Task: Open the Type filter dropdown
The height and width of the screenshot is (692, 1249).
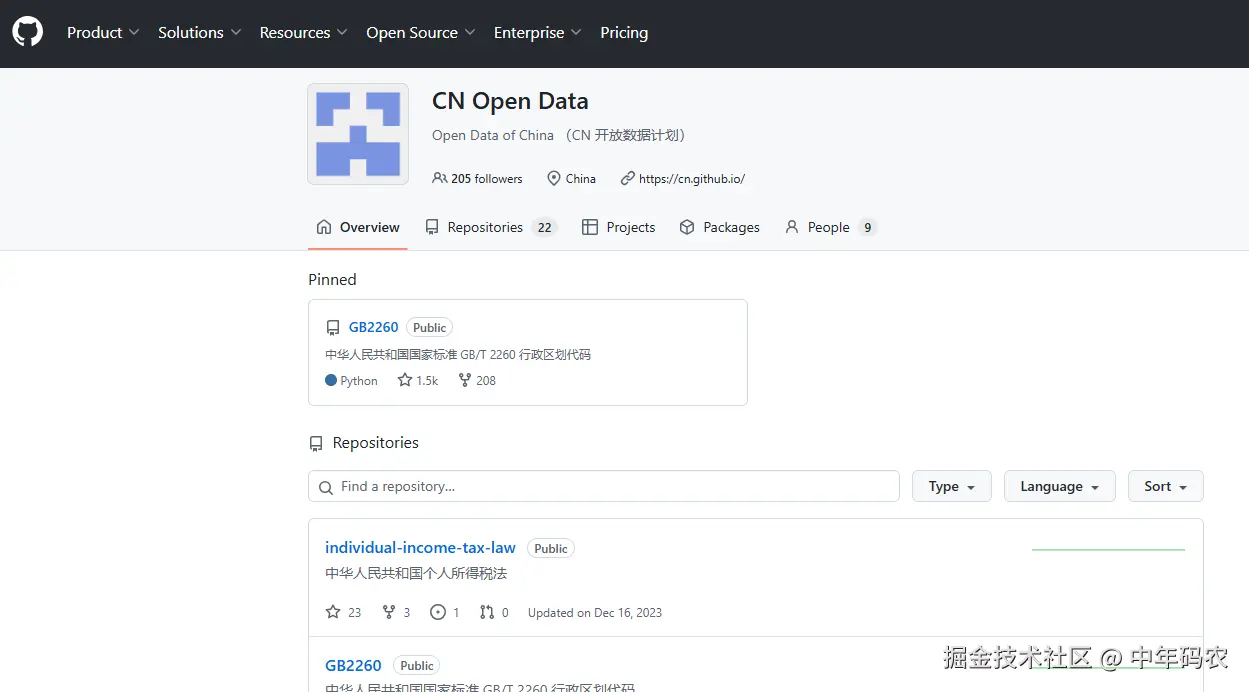Action: (x=952, y=486)
